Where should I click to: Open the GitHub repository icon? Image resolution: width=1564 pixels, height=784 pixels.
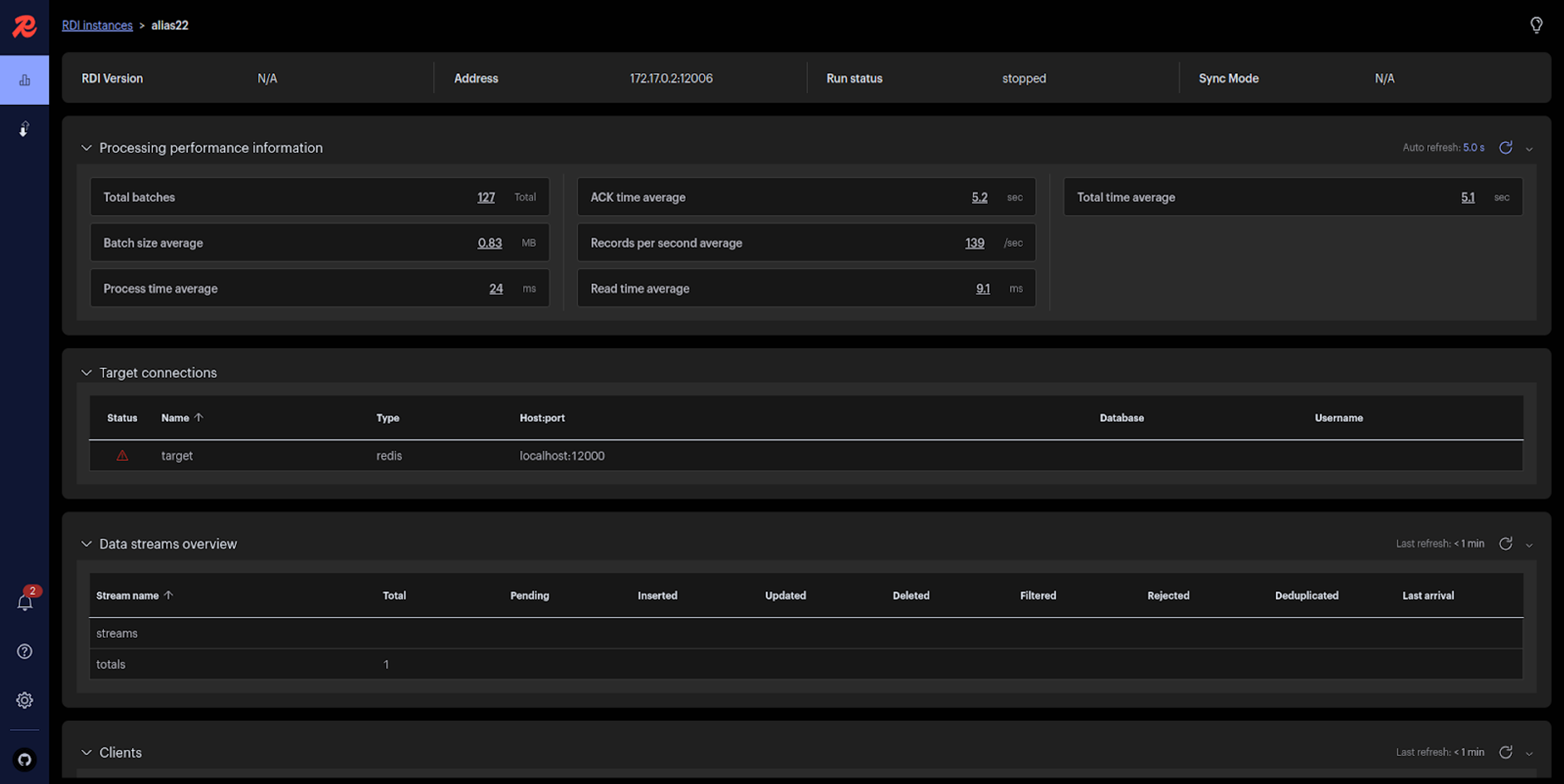coord(24,759)
